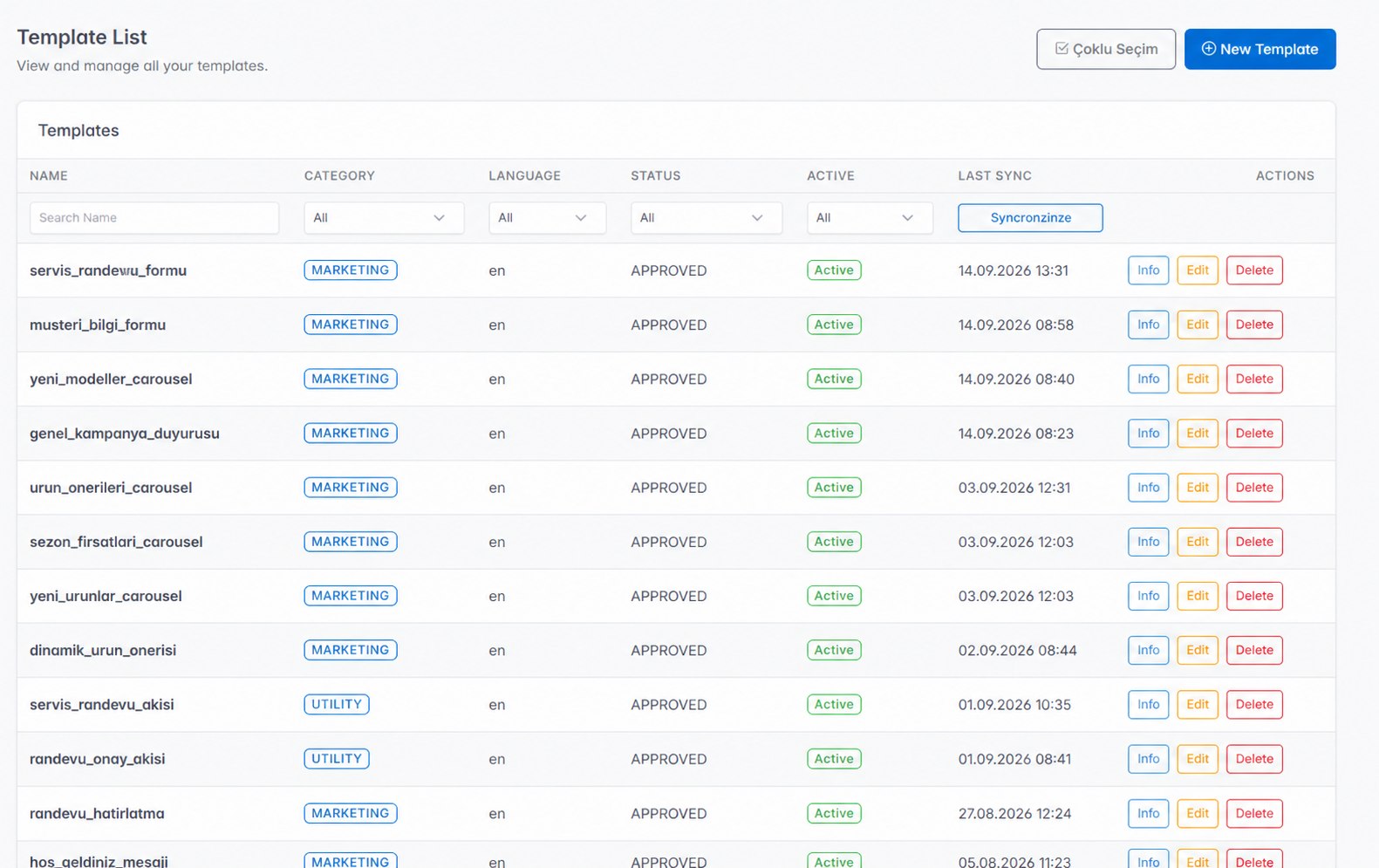
Task: Create a New Template
Action: point(1260,49)
